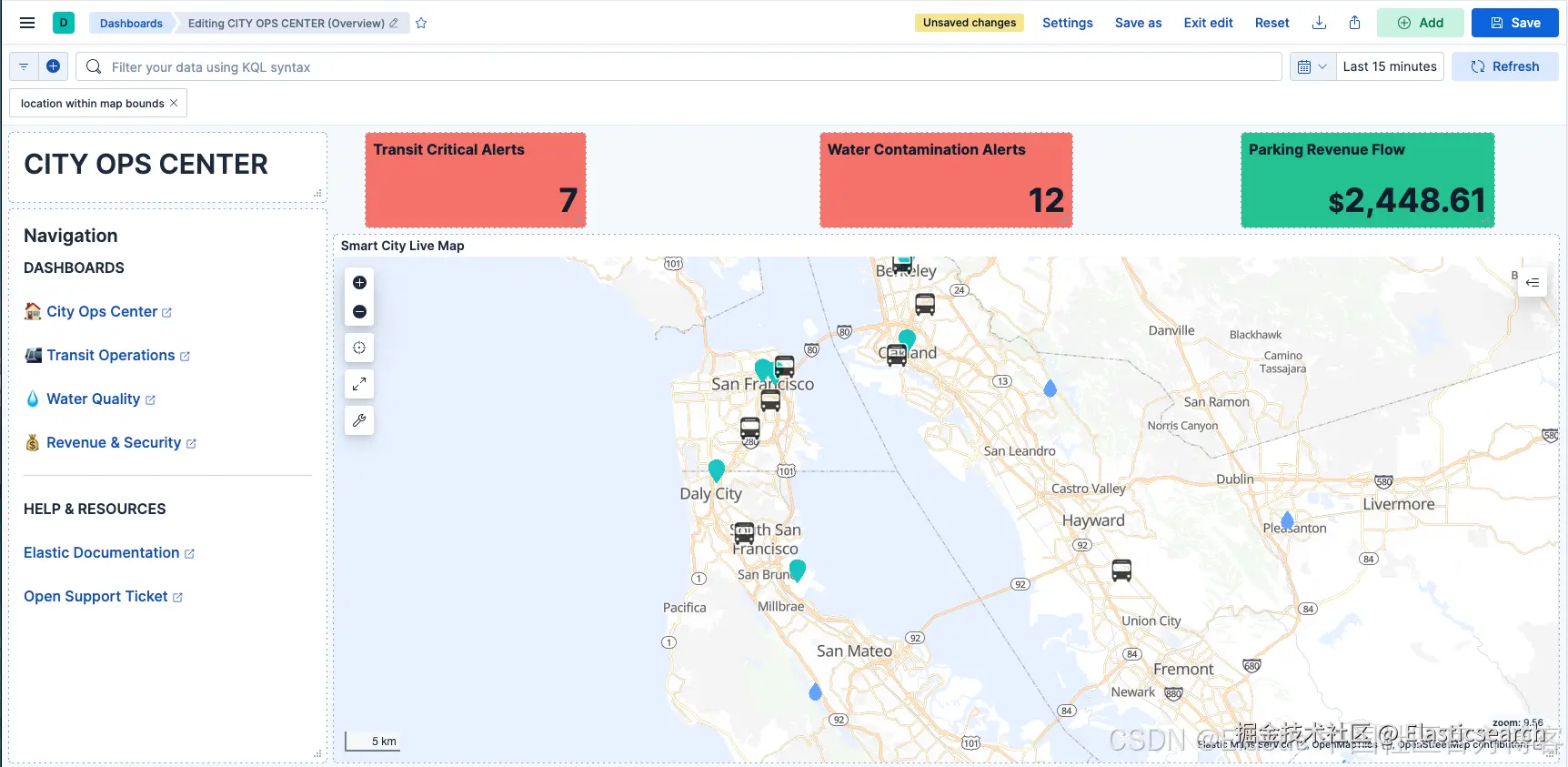
Task: Click the water drop marker below San Mateo
Action: click(x=815, y=691)
